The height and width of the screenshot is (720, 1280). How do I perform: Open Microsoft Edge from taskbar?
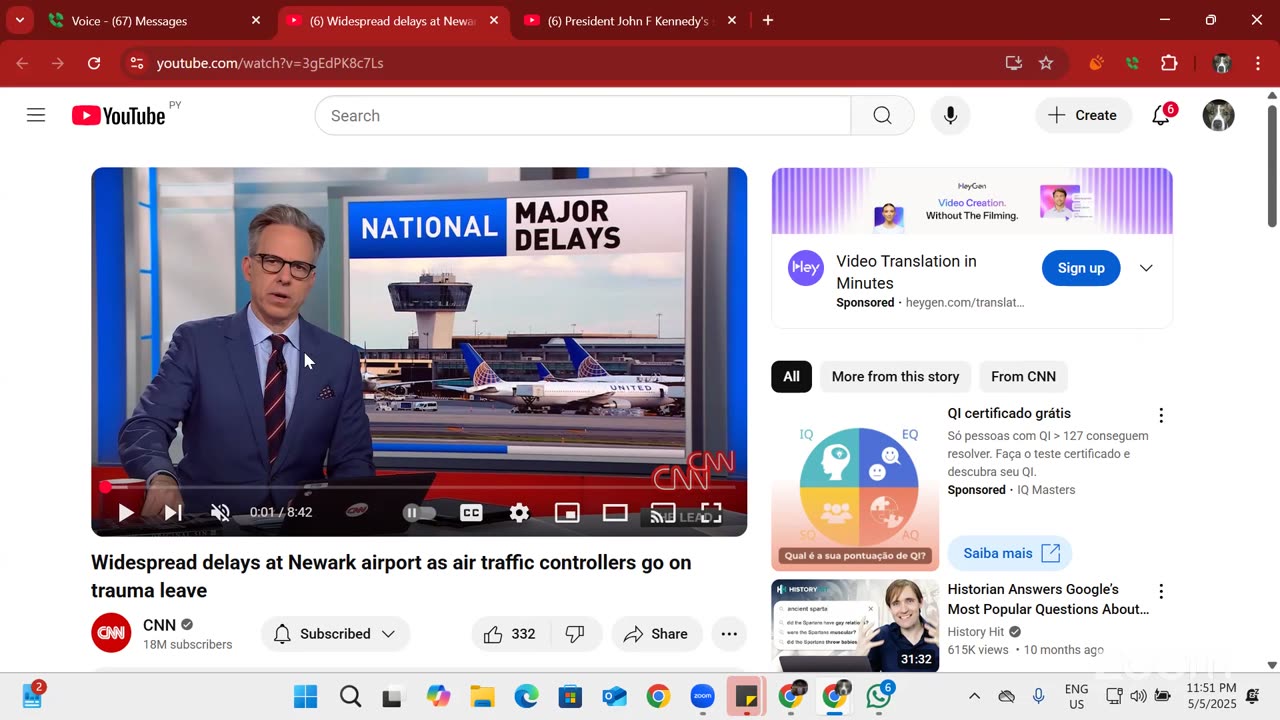coord(526,696)
